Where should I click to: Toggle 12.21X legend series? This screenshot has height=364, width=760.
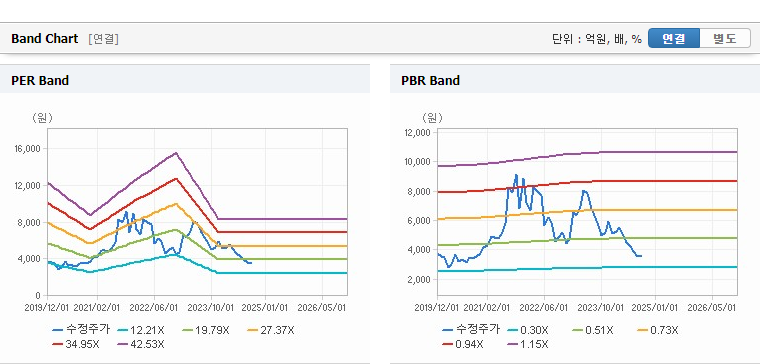point(142,331)
